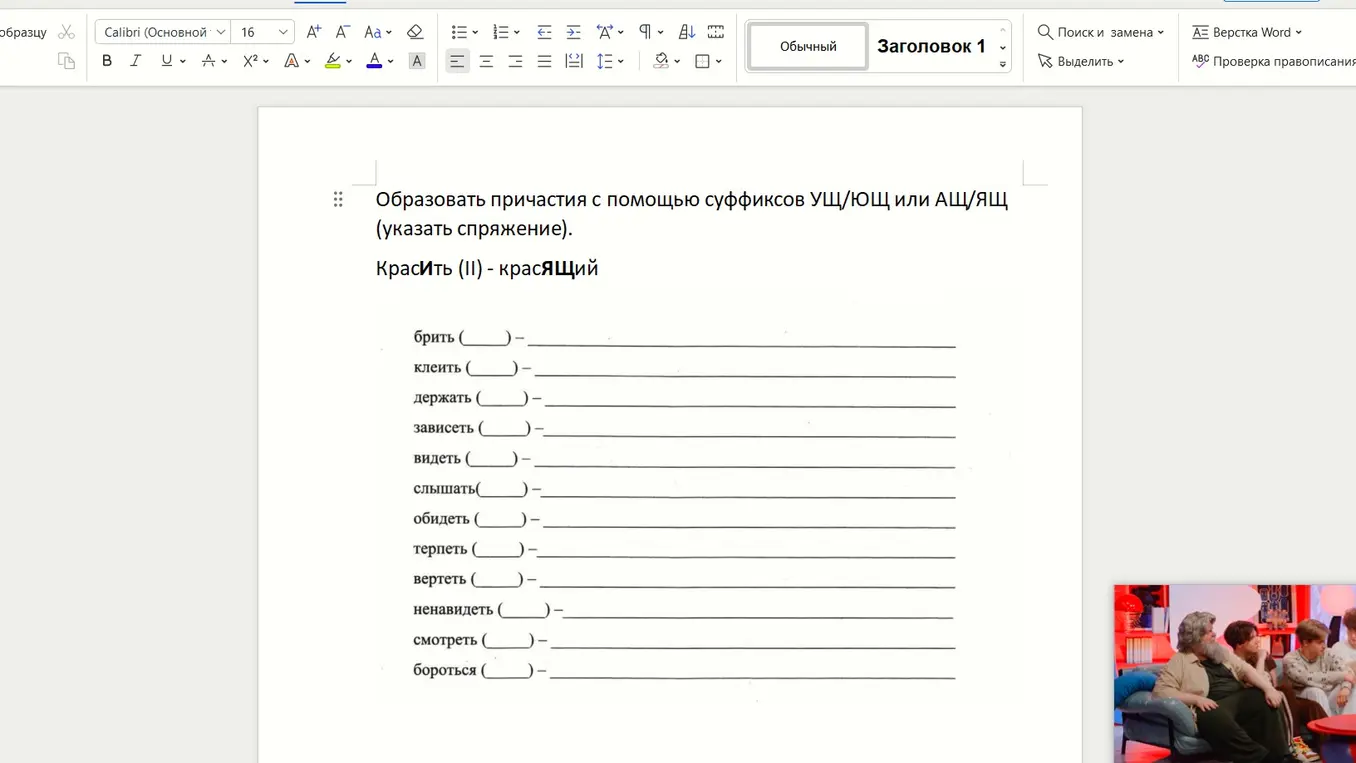The height and width of the screenshot is (763, 1356).
Task: Click the word 'ненавидеть' in worksheet
Action: pyautogui.click(x=453, y=609)
